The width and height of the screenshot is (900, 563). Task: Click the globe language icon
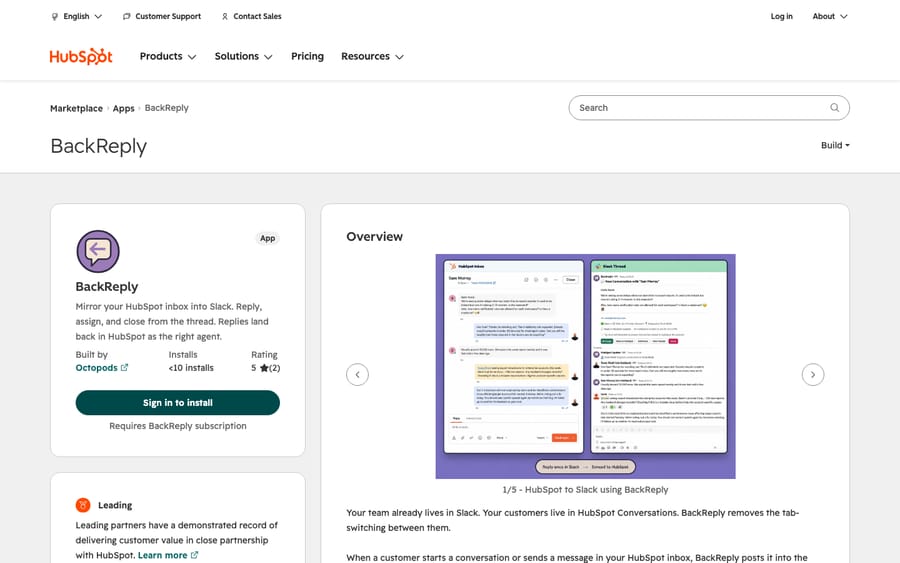(55, 17)
